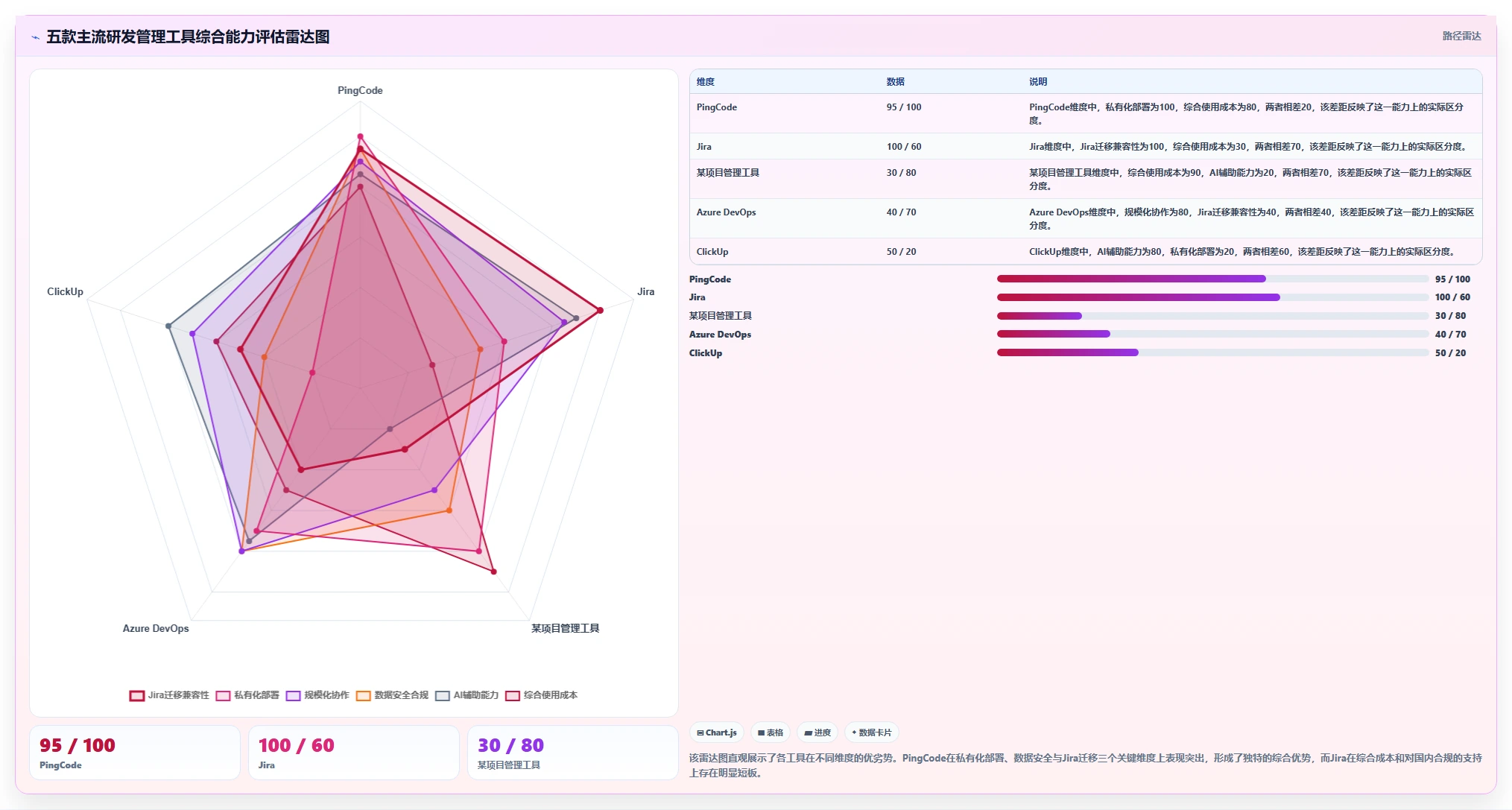Select the 表格 tag chip
This screenshot has height=810, width=1512.
pos(771,733)
